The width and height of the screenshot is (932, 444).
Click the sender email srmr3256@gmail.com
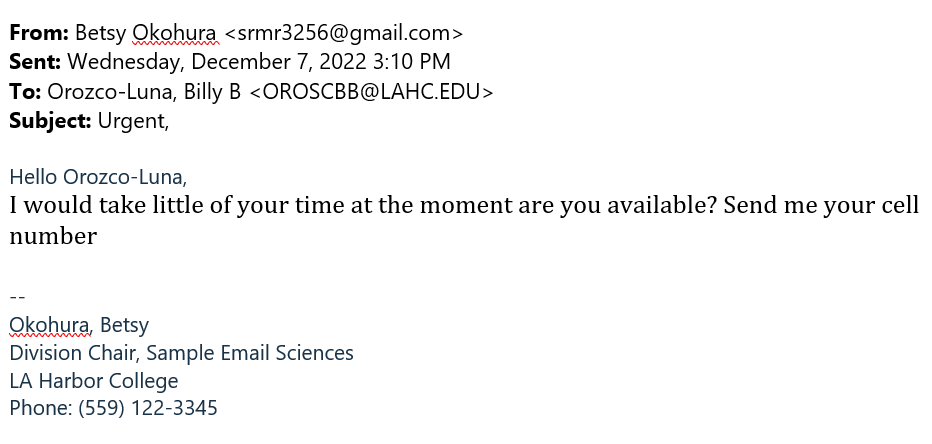344,34
